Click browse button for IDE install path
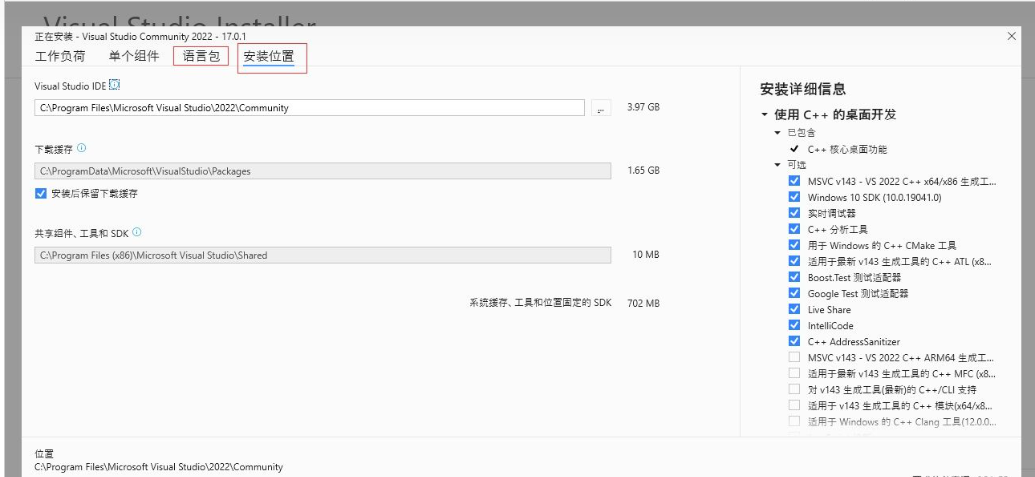1035x477 pixels. coord(601,108)
